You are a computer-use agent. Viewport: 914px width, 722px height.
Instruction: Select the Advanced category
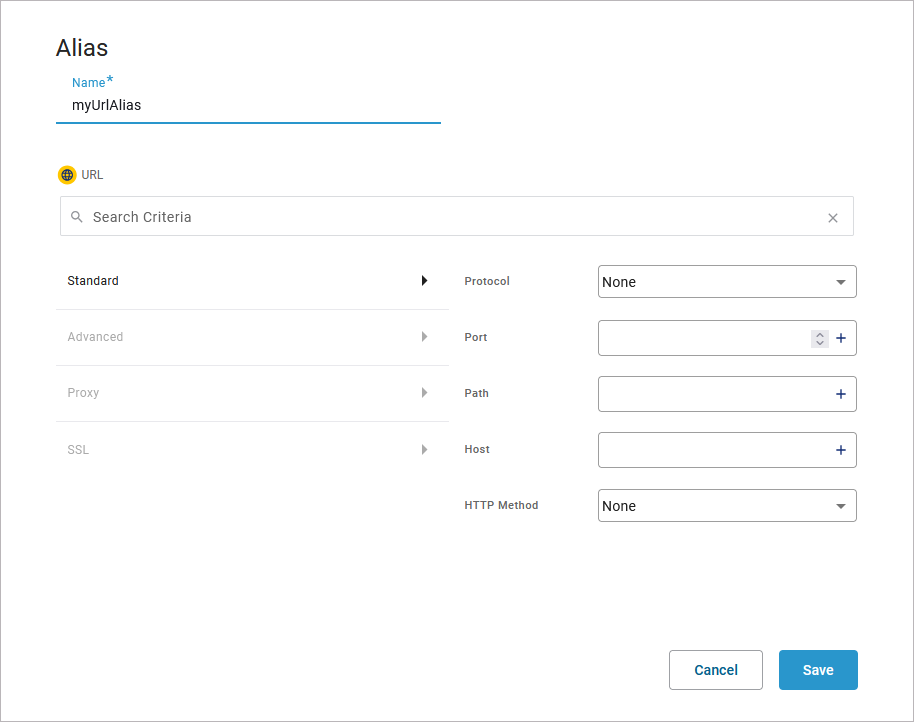coord(96,337)
